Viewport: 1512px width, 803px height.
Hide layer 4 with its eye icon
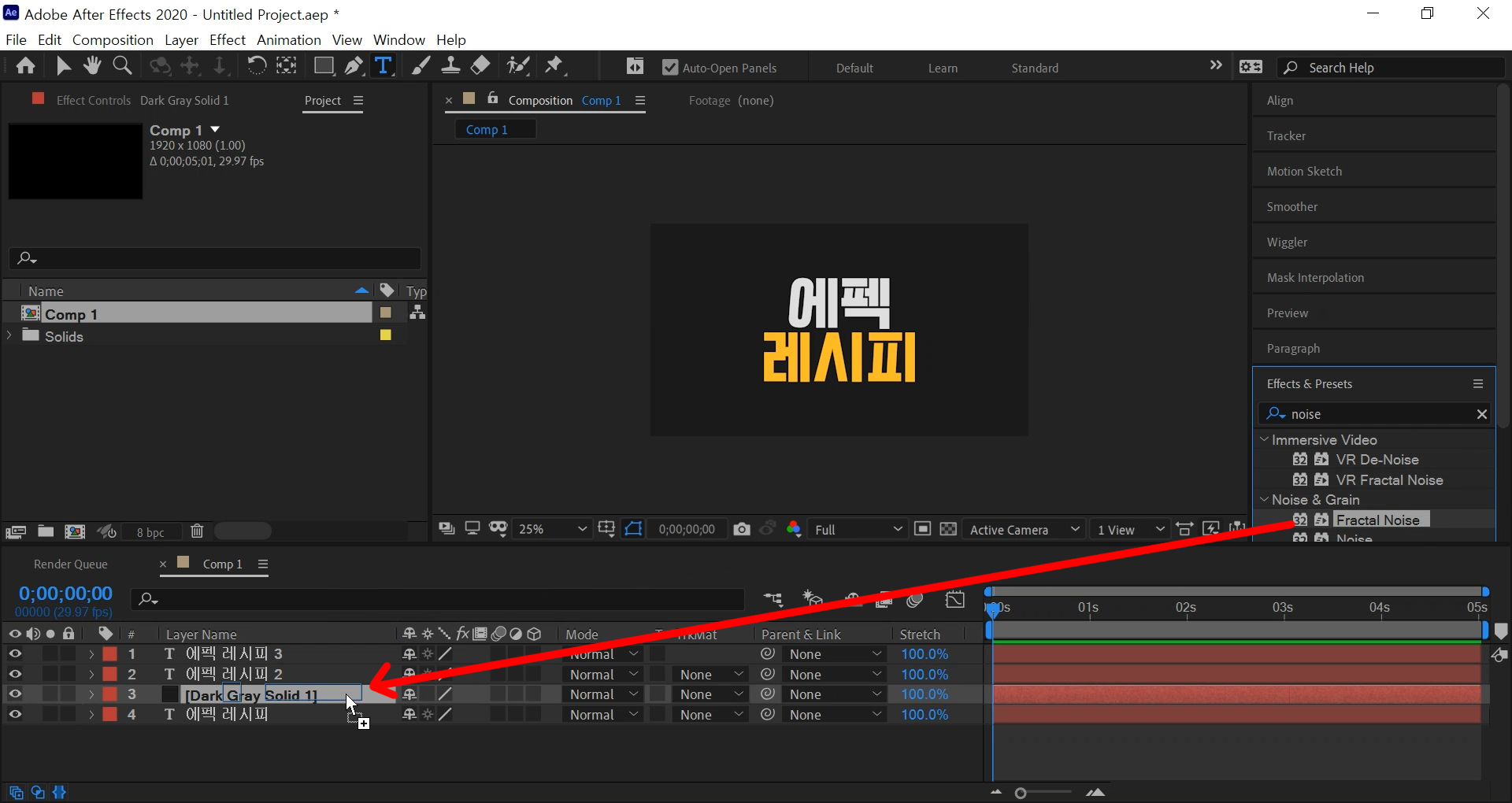click(15, 714)
